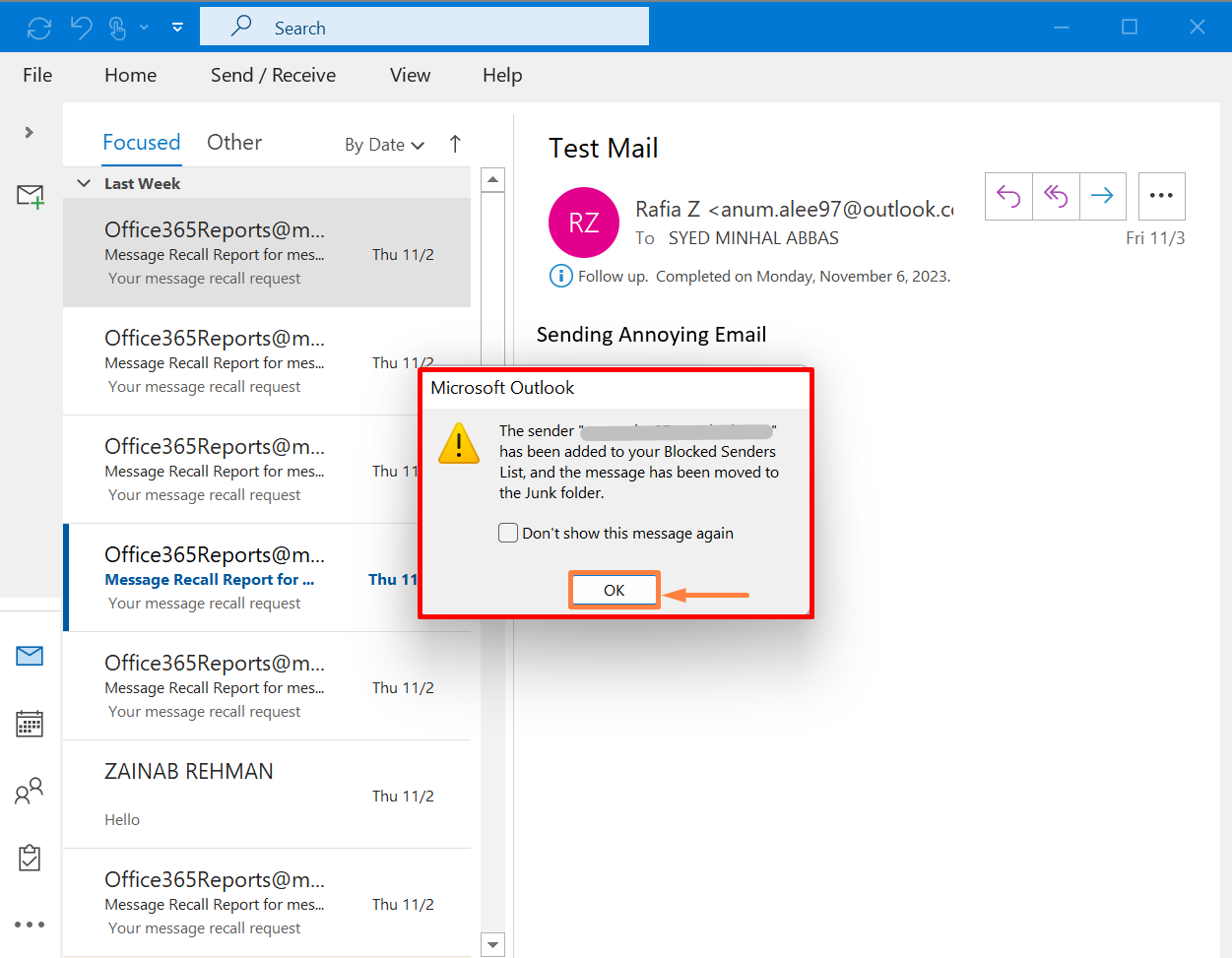Click into the Search box

point(424,27)
